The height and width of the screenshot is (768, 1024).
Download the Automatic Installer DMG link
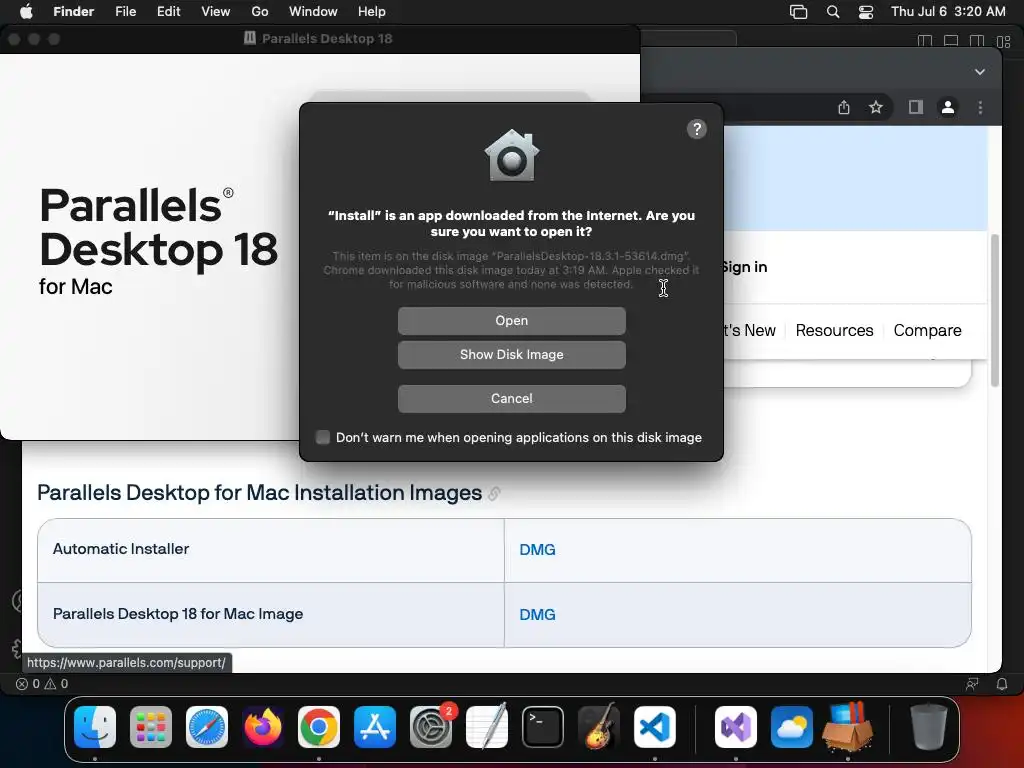click(537, 550)
